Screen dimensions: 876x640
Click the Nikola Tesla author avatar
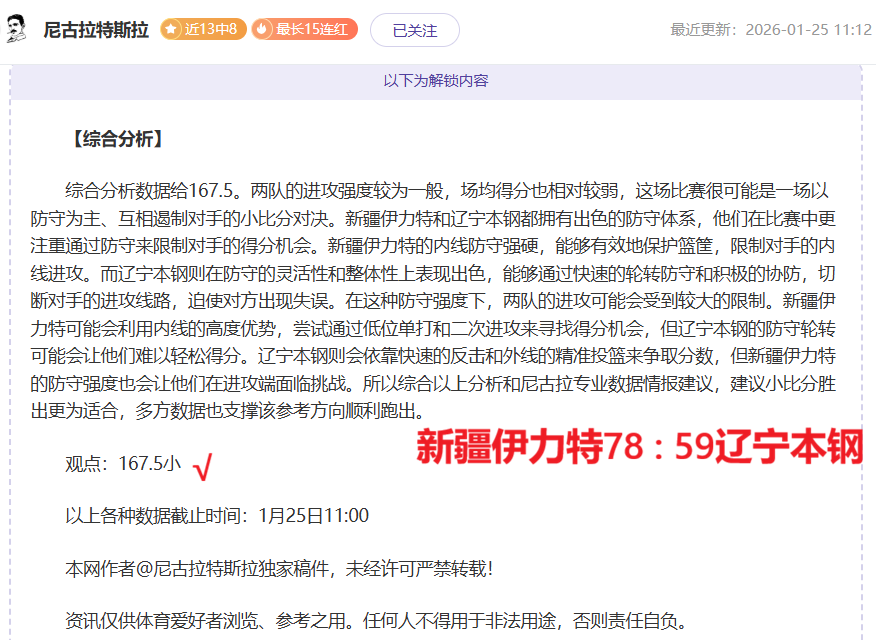[17, 30]
